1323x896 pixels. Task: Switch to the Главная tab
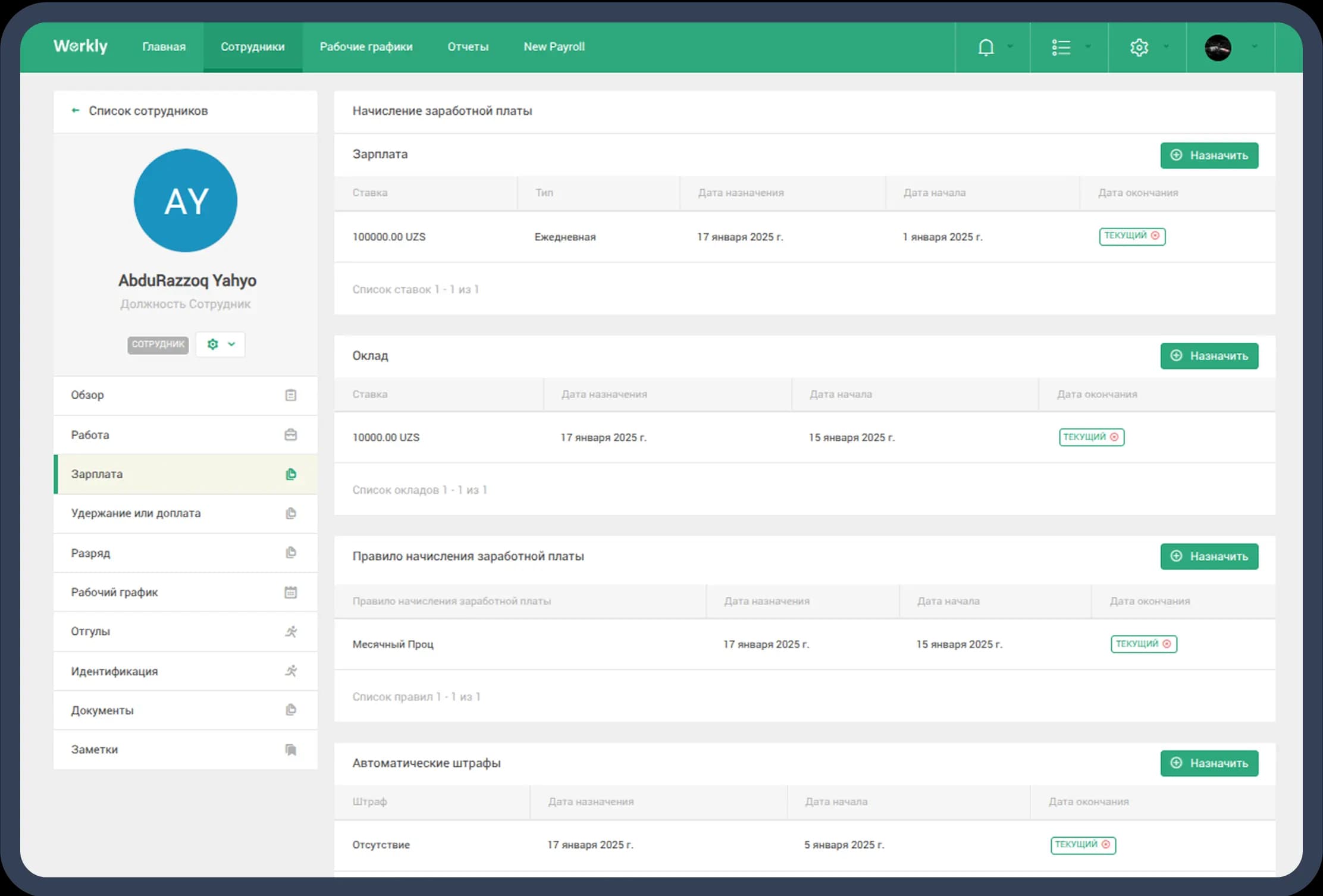[164, 46]
